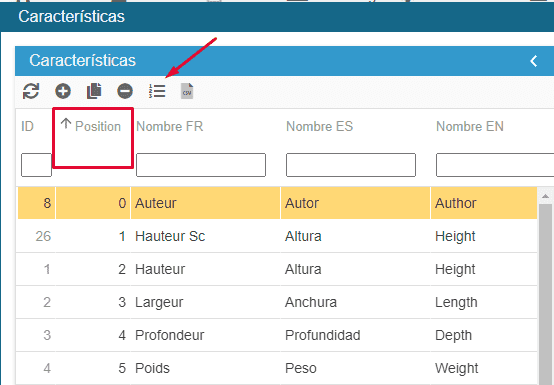Image resolution: width=554 pixels, height=385 pixels.
Task: Click ID cell 26
Action: point(36,236)
